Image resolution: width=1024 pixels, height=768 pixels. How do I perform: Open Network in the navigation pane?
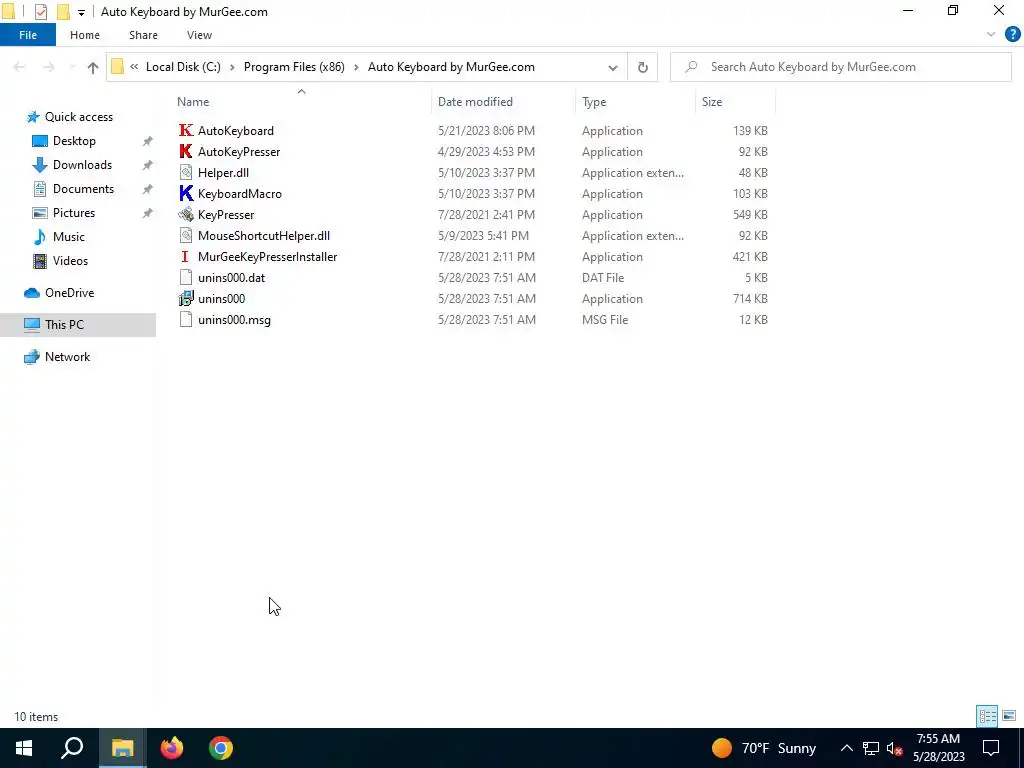pos(67,357)
